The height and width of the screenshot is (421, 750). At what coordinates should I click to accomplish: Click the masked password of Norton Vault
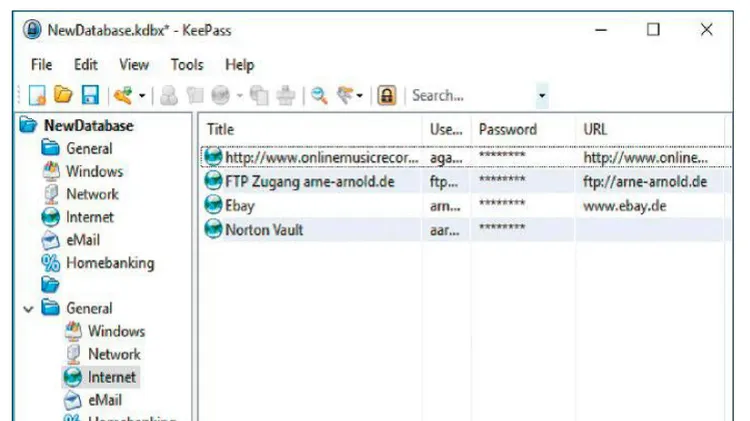point(502,227)
